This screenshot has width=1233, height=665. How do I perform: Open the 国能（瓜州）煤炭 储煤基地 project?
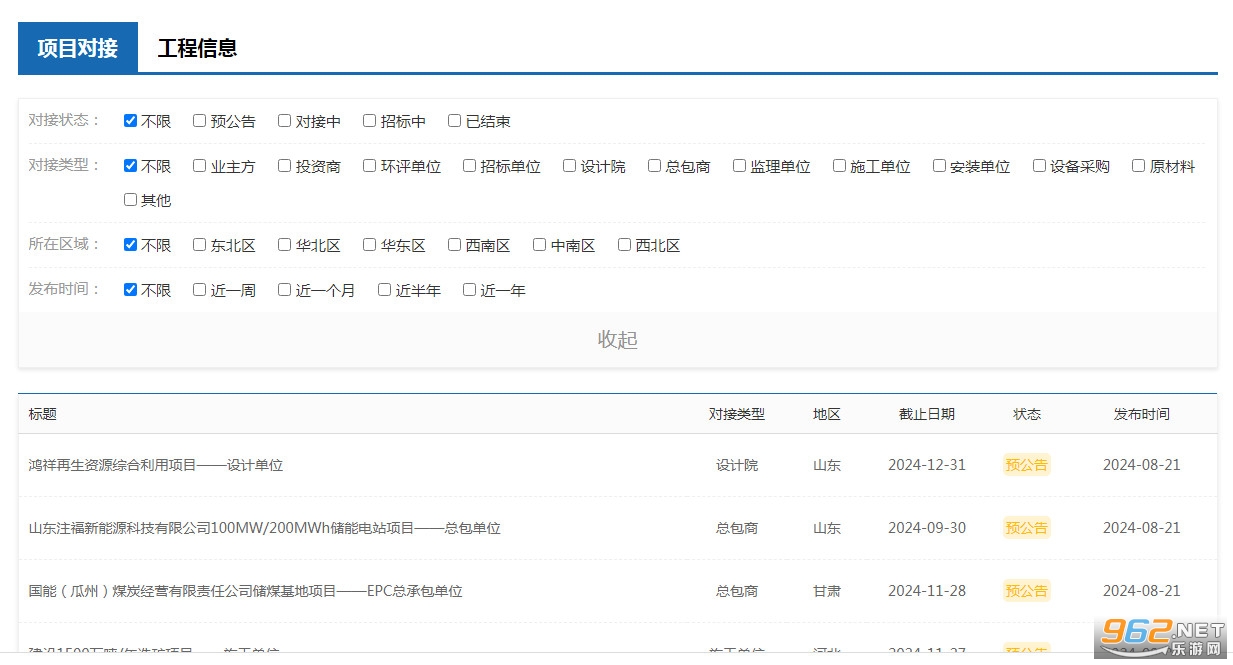click(x=245, y=591)
